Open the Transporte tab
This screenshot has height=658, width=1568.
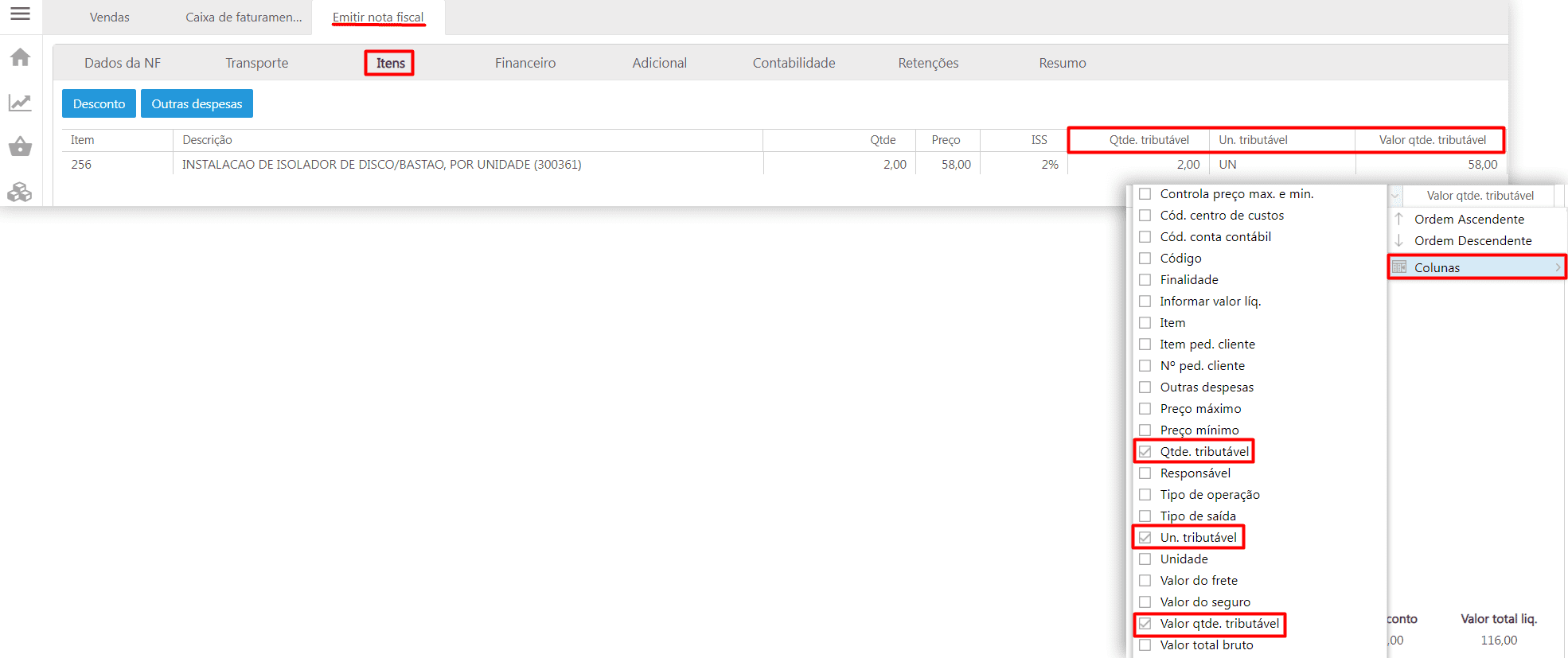[256, 63]
